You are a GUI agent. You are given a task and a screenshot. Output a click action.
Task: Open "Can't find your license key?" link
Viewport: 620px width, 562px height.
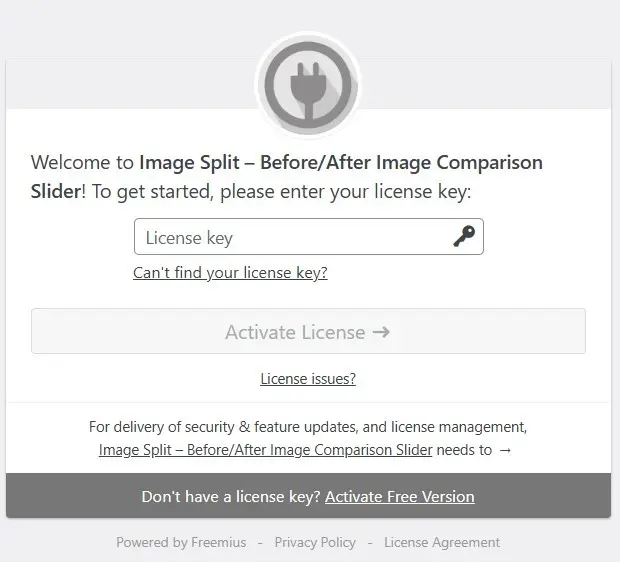pyautogui.click(x=230, y=272)
